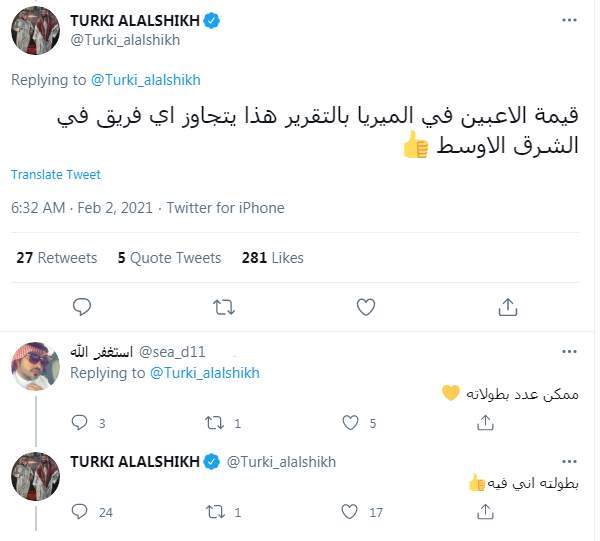Like the last Turki Alalshikh reply
The image size is (600, 541).
coord(349,512)
